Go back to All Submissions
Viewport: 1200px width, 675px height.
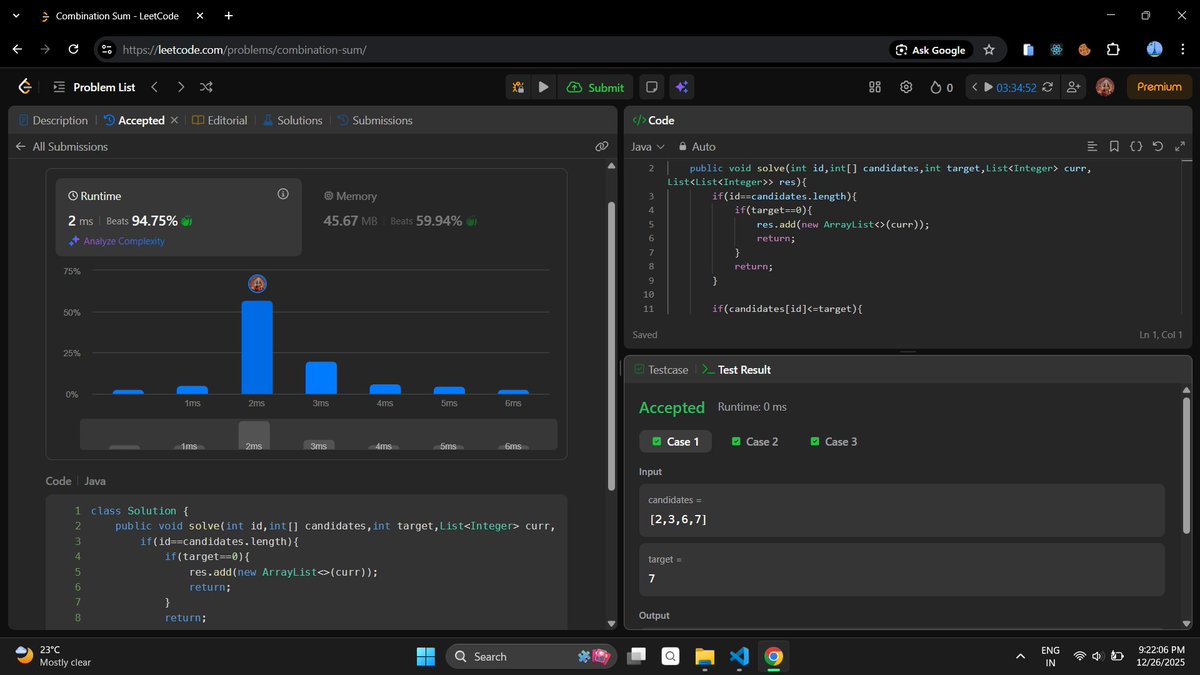[61, 146]
